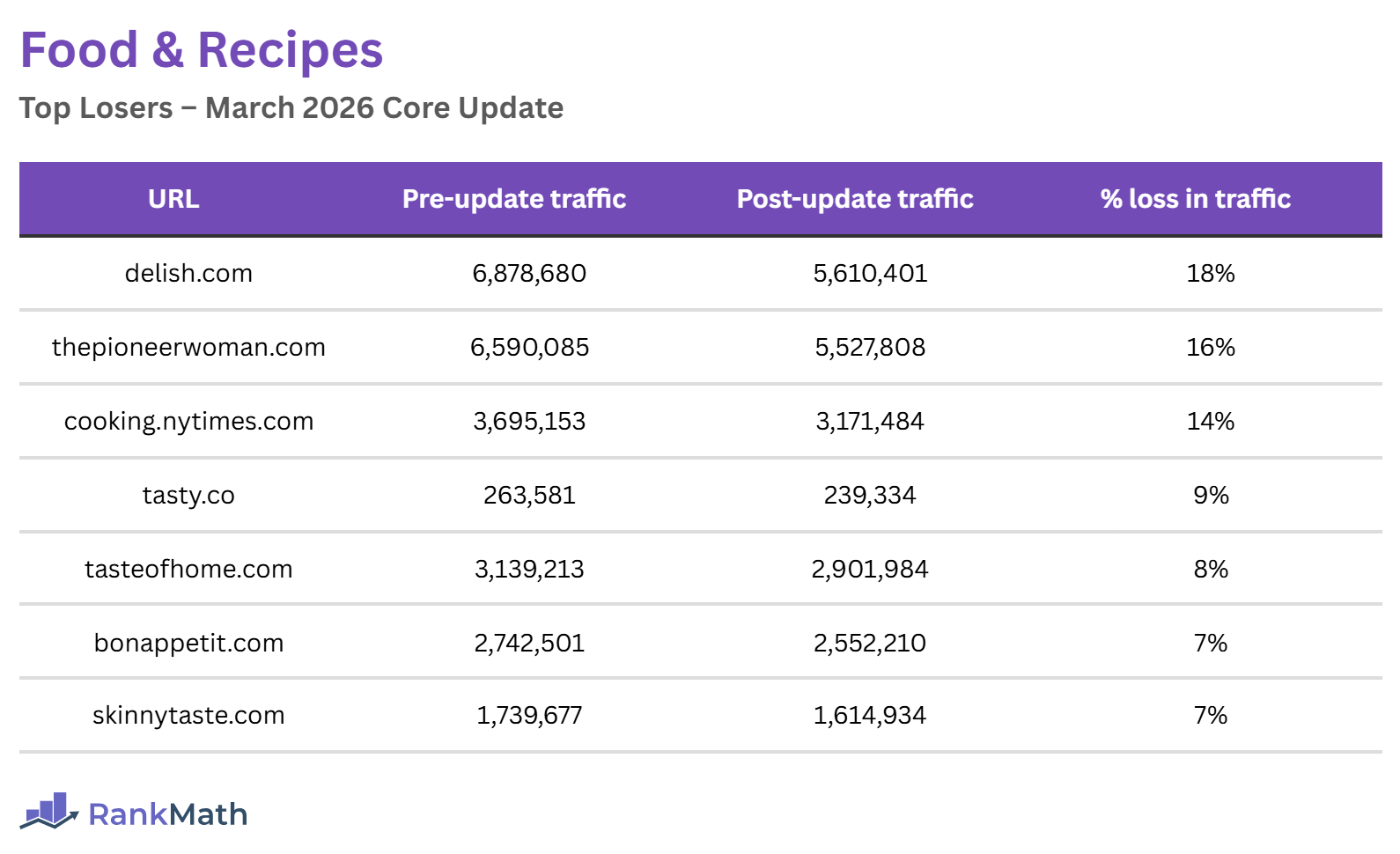
Task: Select the 6,878,680 pre-update traffic cell
Action: [529, 274]
